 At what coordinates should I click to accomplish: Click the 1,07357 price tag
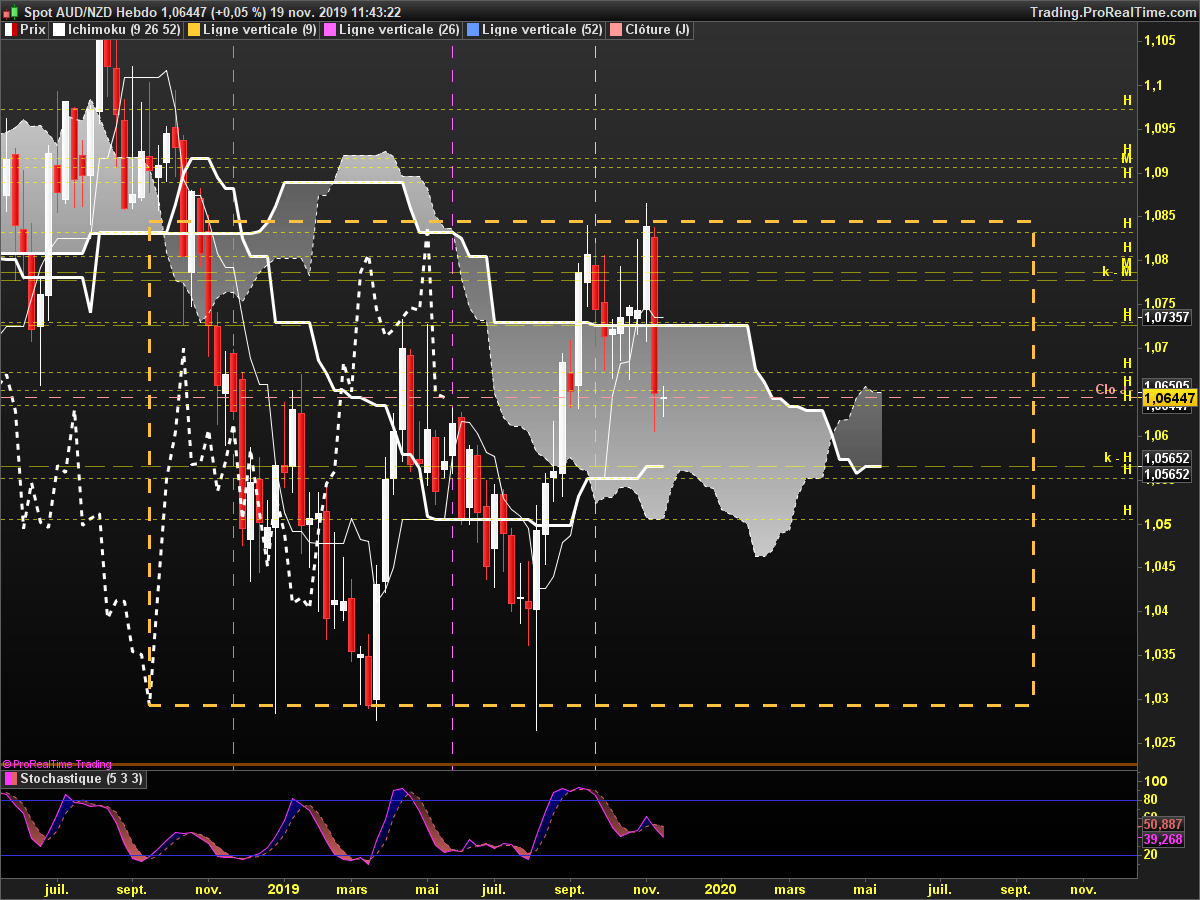tap(1166, 317)
